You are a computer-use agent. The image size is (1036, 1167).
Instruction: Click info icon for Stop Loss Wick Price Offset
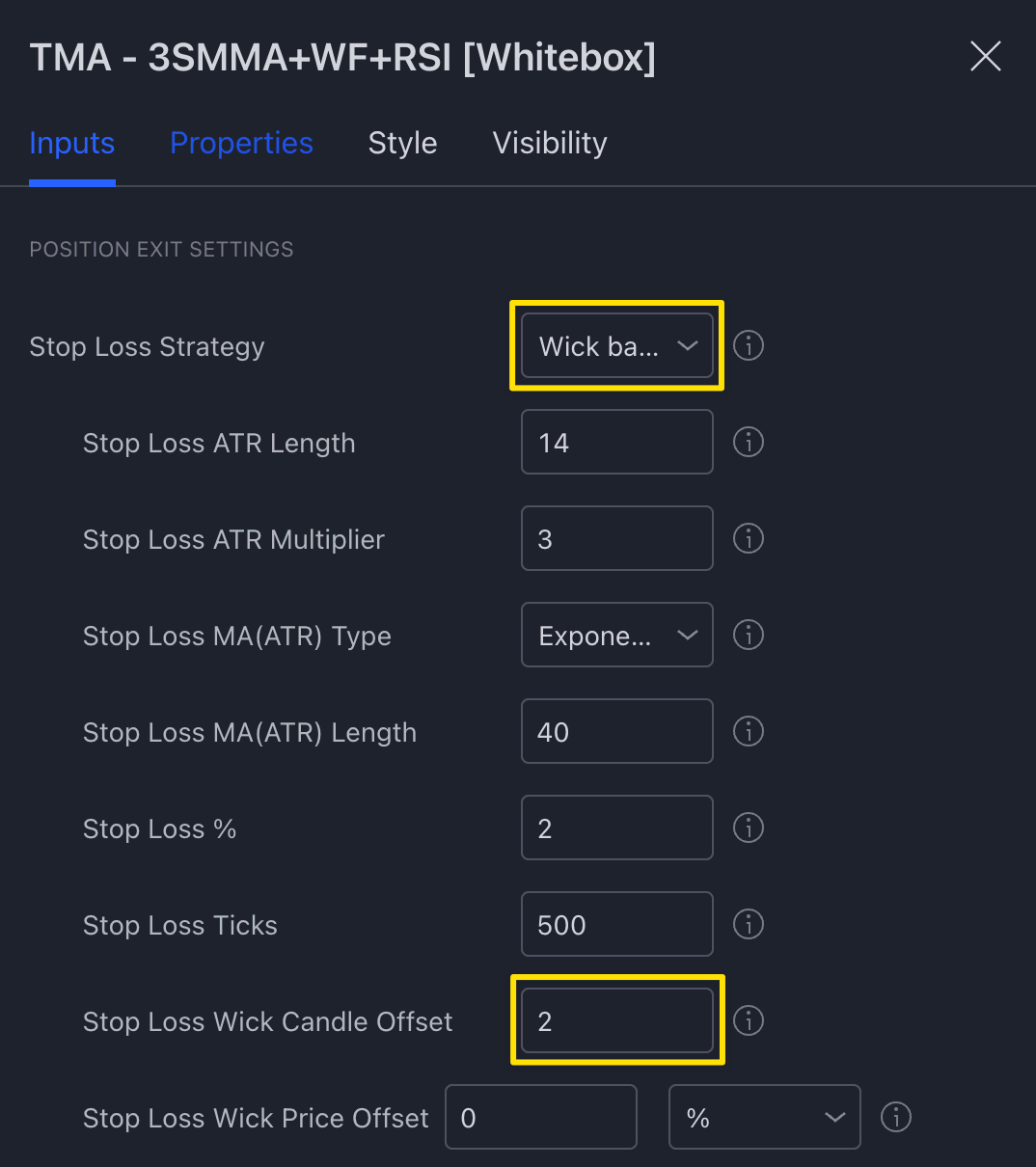pos(896,1117)
